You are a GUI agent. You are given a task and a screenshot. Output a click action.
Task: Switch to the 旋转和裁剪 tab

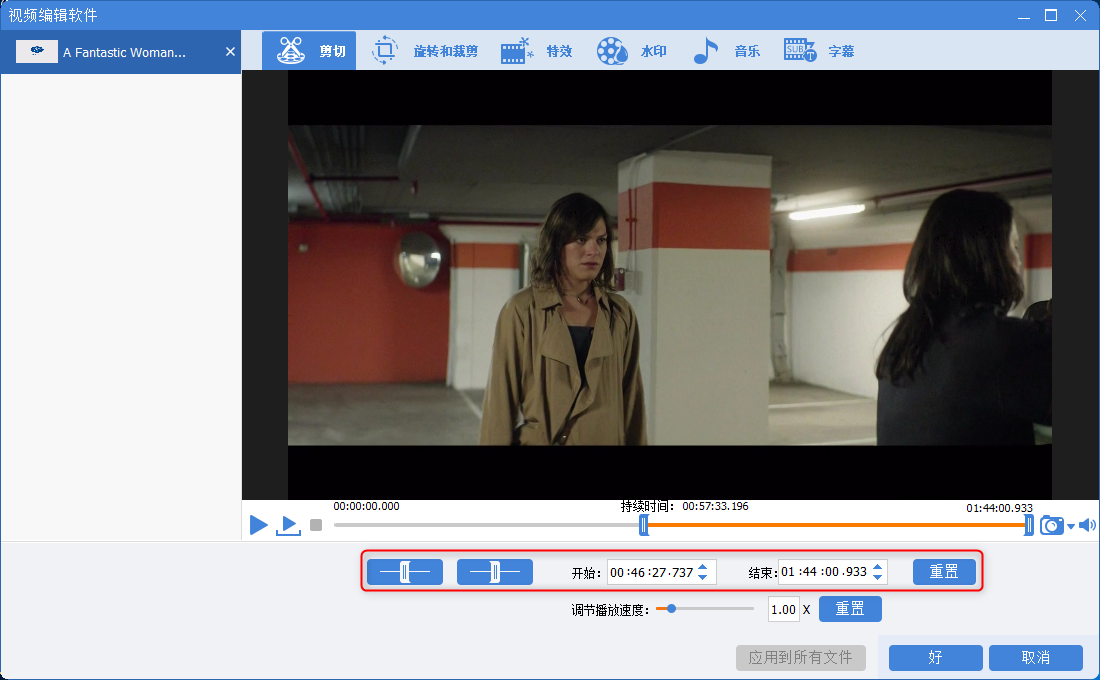[425, 51]
